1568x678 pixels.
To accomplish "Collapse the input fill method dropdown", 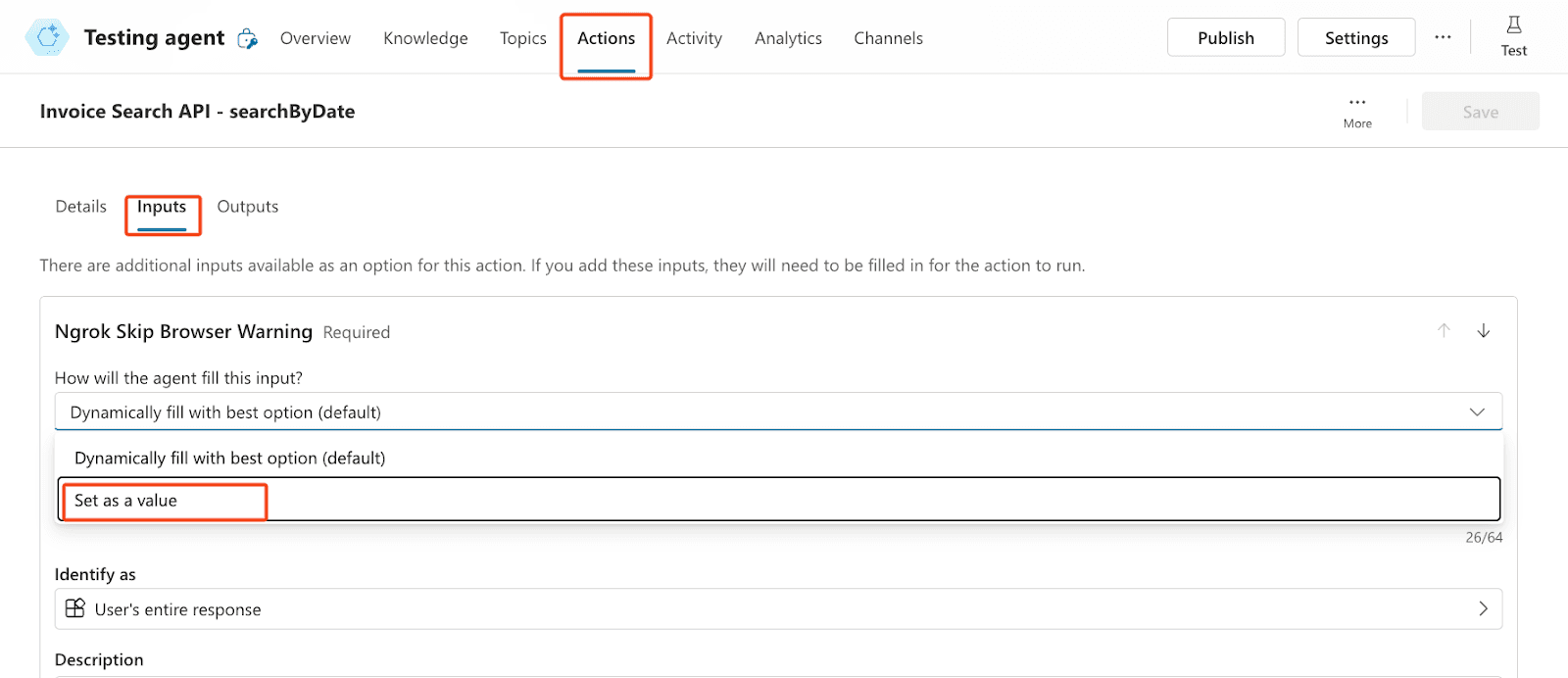I will coord(1476,412).
